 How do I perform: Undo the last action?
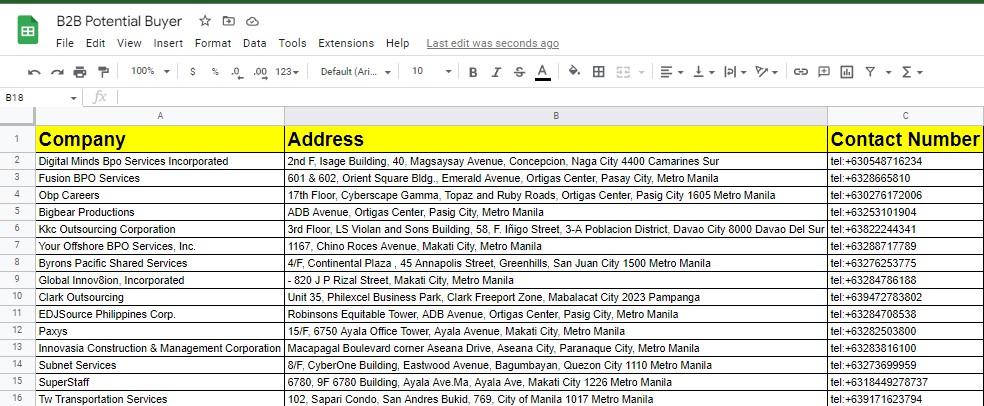[x=35, y=72]
